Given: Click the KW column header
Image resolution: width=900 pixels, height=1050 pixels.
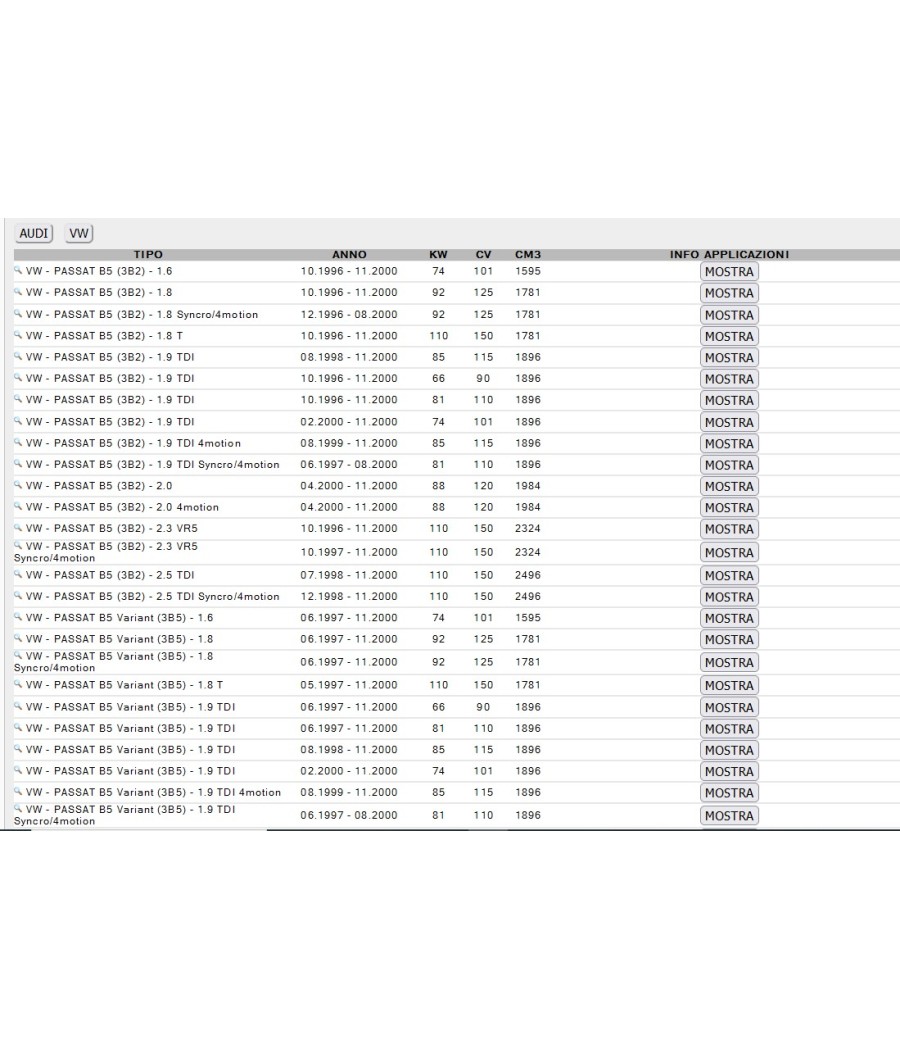Looking at the screenshot, I should (x=438, y=254).
